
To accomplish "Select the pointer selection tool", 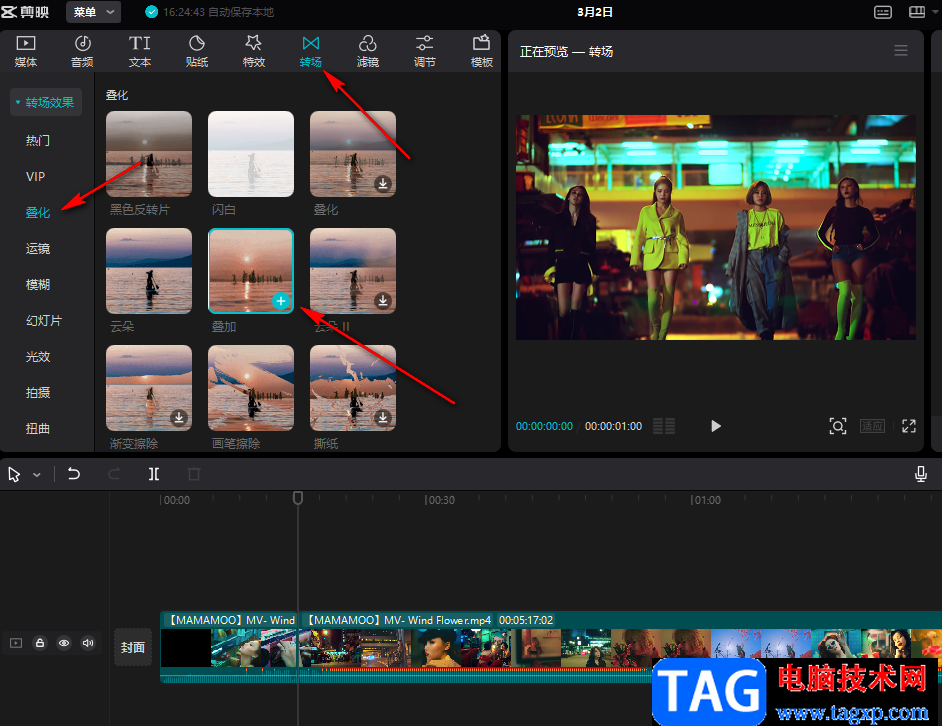I will click(14, 475).
